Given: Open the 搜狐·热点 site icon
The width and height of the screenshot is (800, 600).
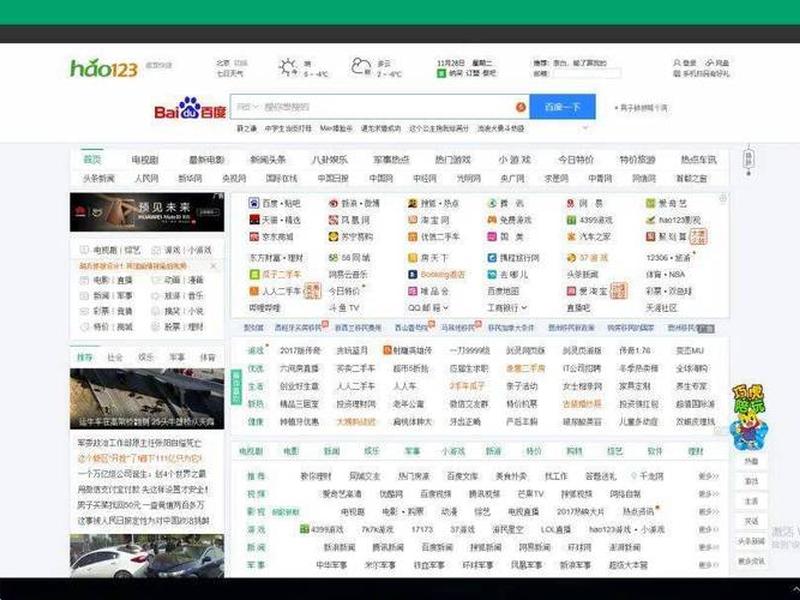Looking at the screenshot, I should tap(412, 203).
